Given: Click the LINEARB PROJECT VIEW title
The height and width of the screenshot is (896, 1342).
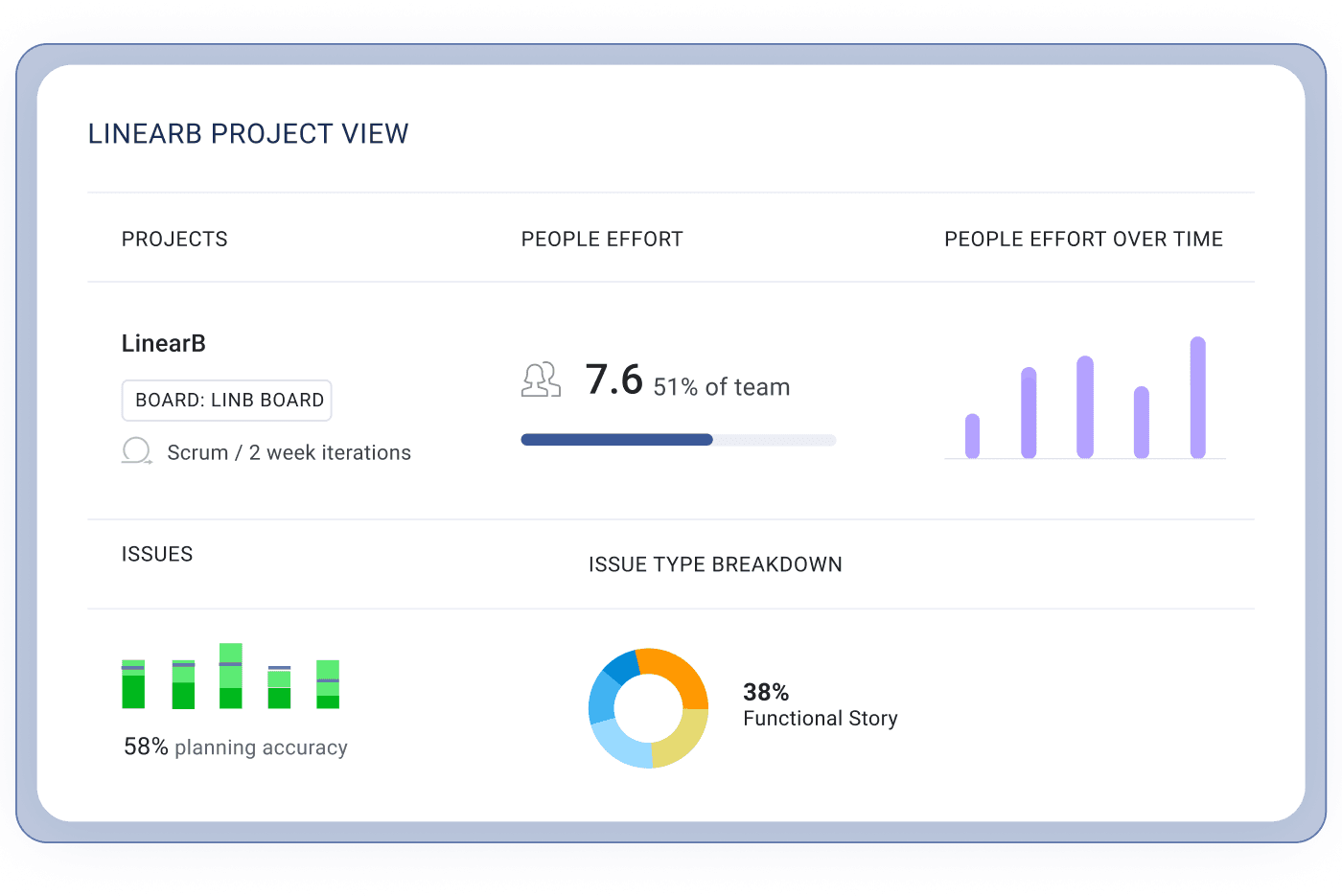Looking at the screenshot, I should tap(248, 134).
